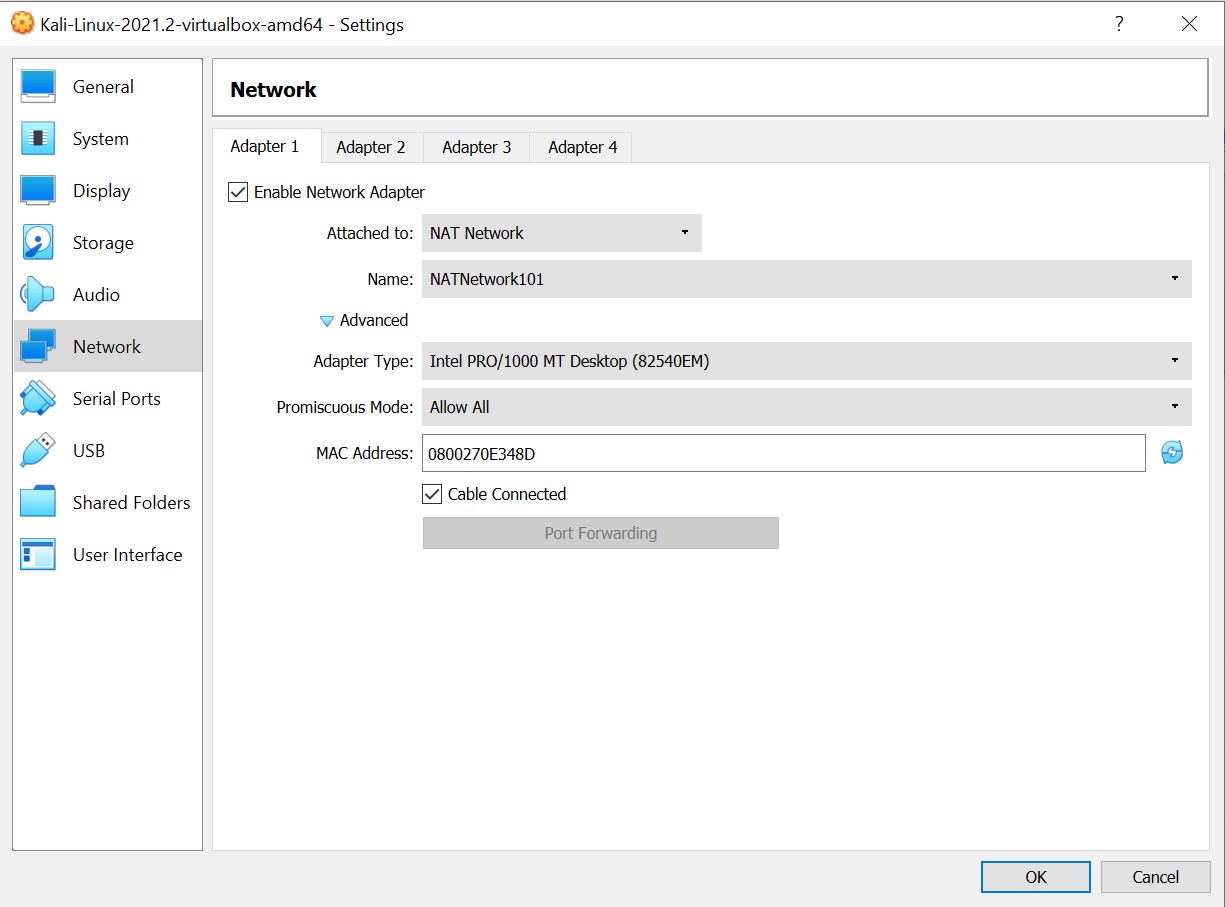This screenshot has height=907, width=1225.
Task: Open the Promiscuous Mode dropdown
Action: click(x=806, y=407)
